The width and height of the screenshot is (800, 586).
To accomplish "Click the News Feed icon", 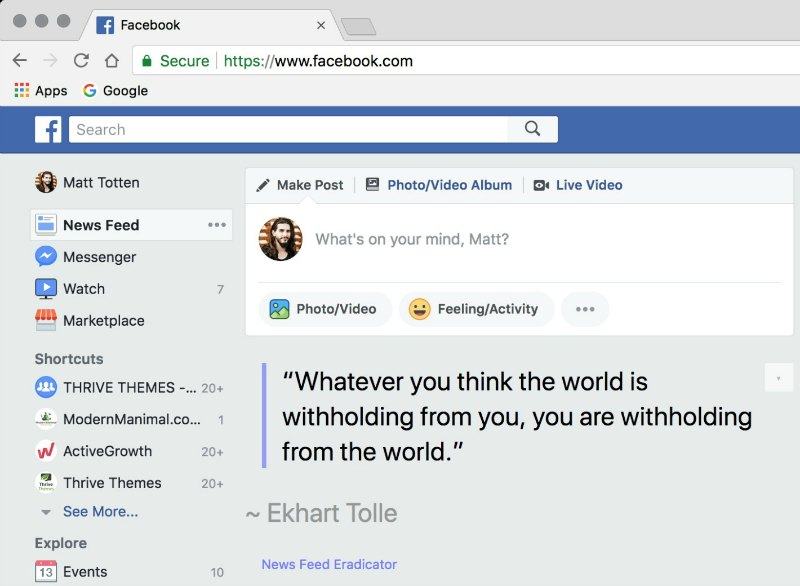I will point(46,224).
